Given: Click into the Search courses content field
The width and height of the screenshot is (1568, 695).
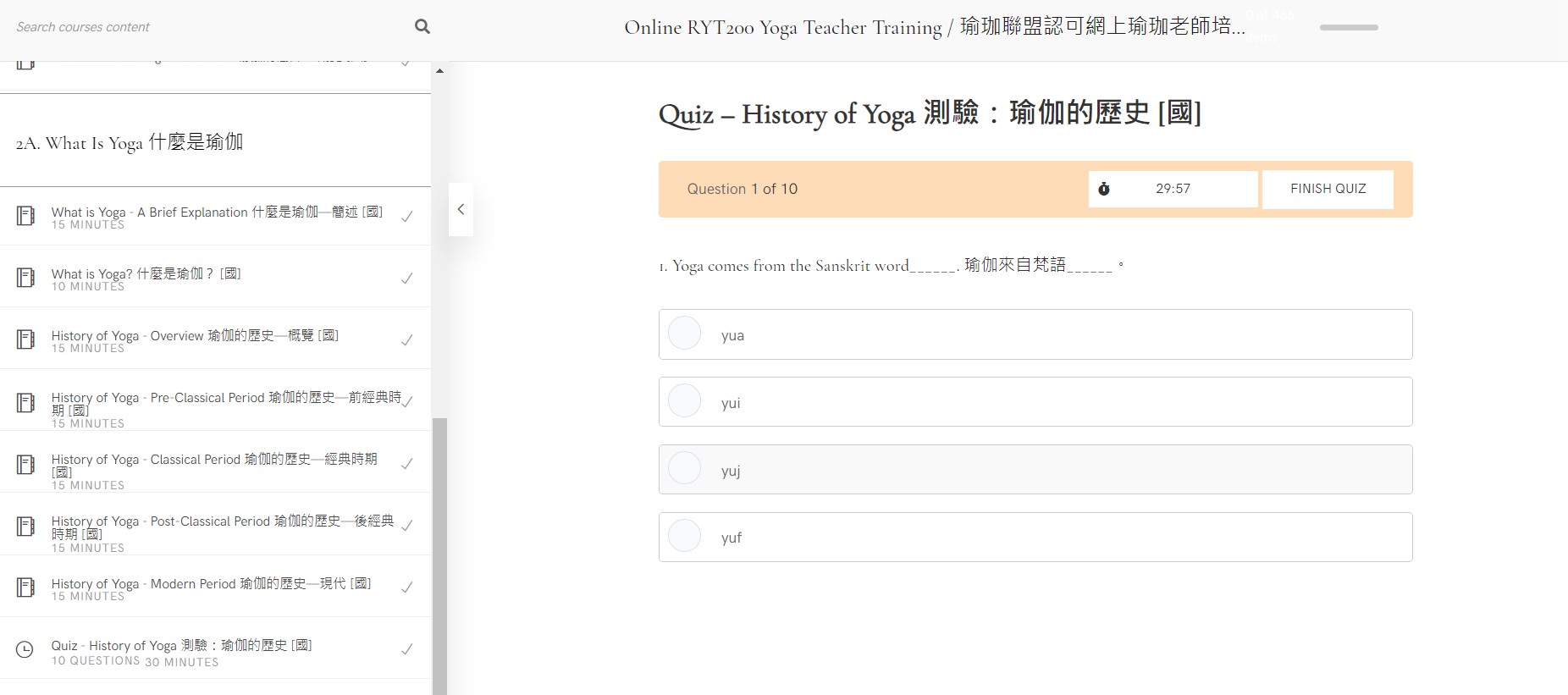Looking at the screenshot, I should point(207,27).
